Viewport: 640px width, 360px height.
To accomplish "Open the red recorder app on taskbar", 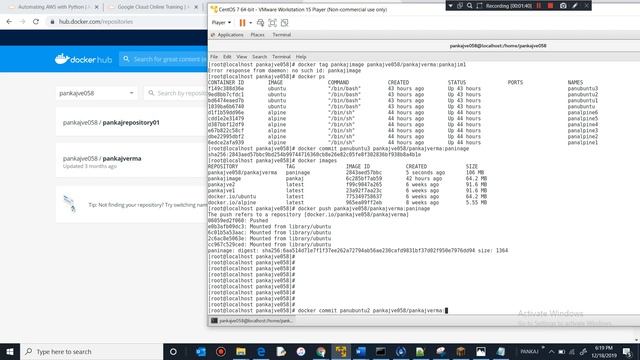I will click(221, 351).
